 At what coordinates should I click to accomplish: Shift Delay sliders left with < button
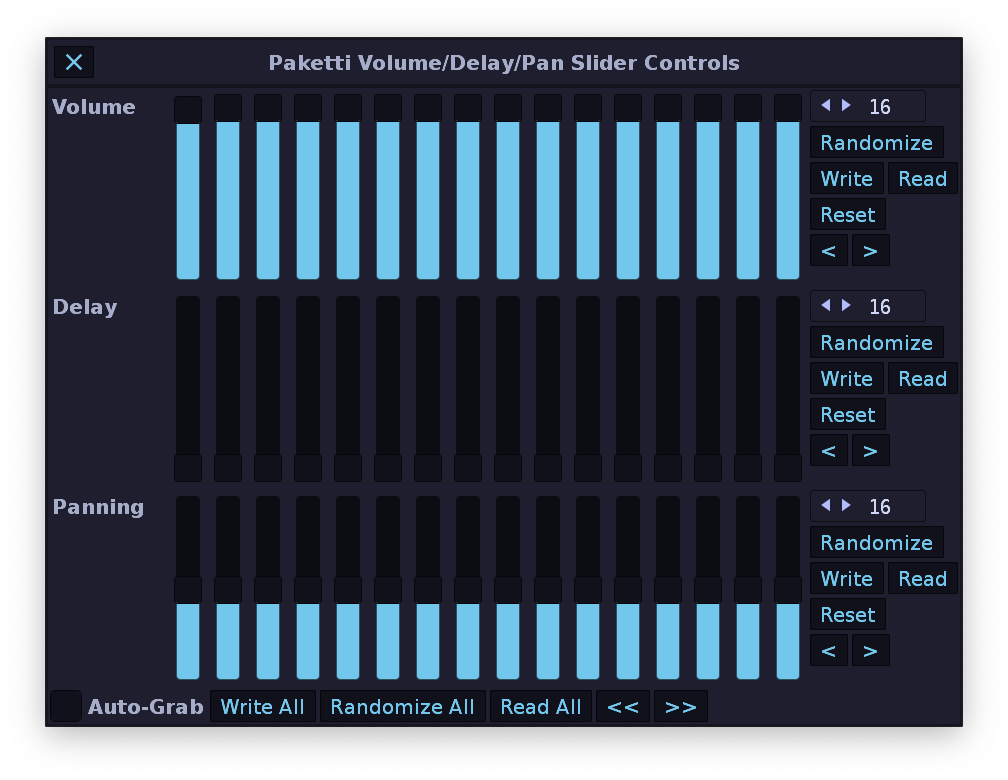[828, 451]
